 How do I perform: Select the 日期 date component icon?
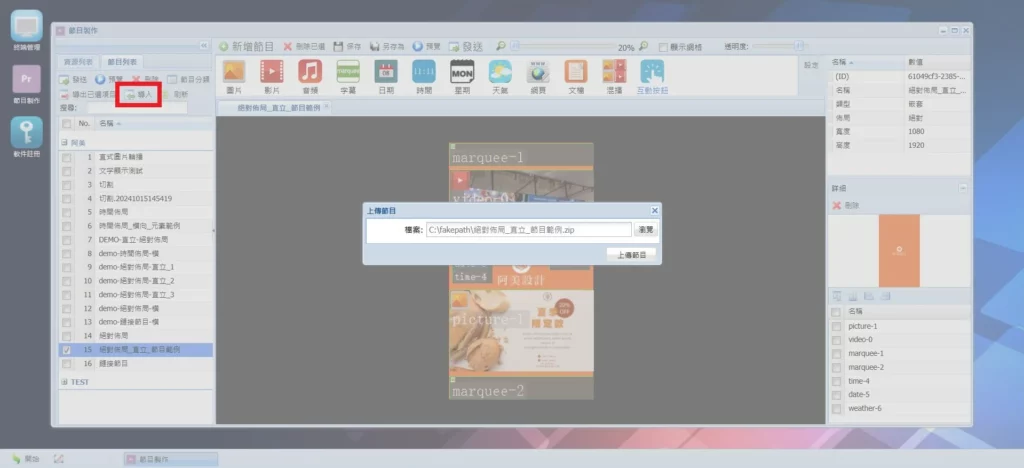386,72
